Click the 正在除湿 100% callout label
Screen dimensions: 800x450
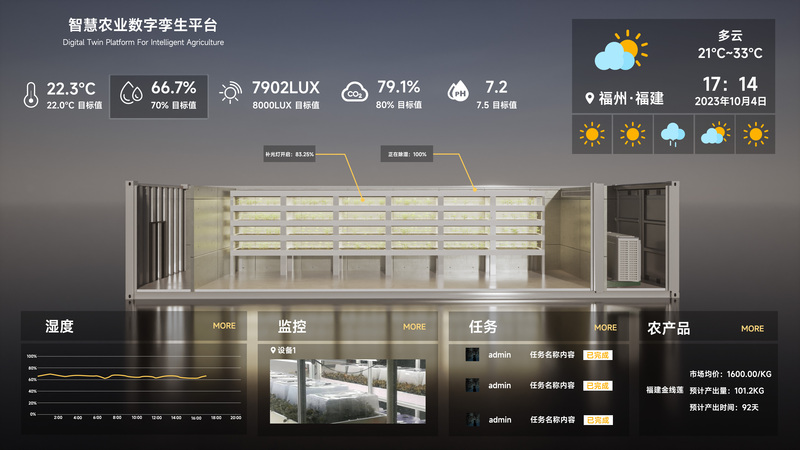406,154
